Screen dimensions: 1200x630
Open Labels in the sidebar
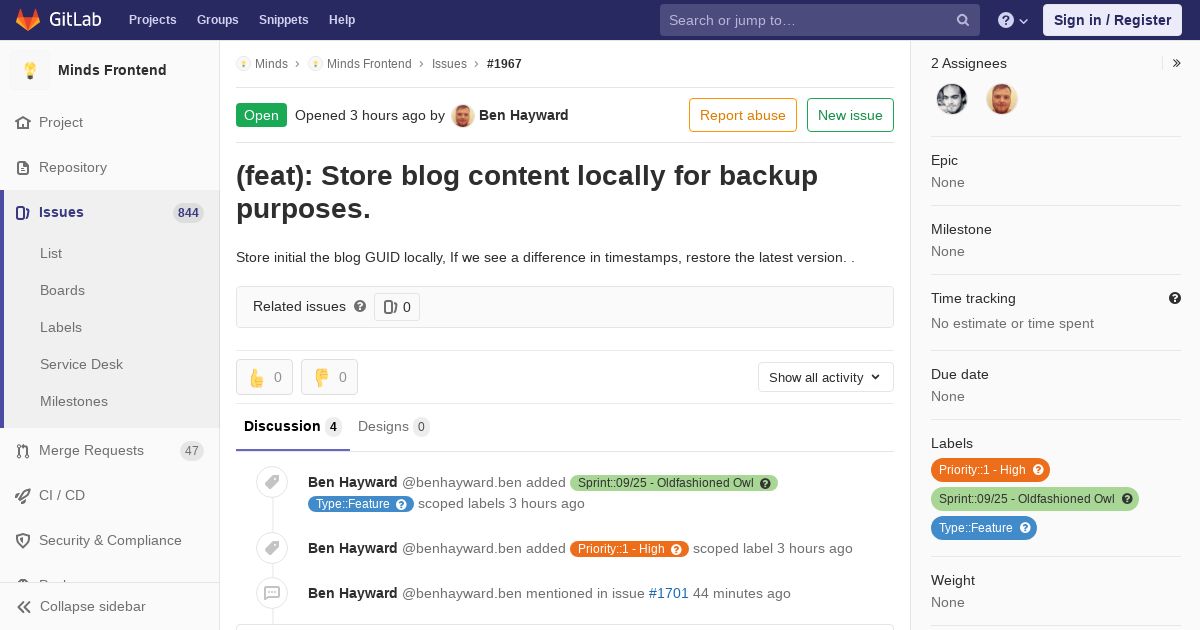61,327
